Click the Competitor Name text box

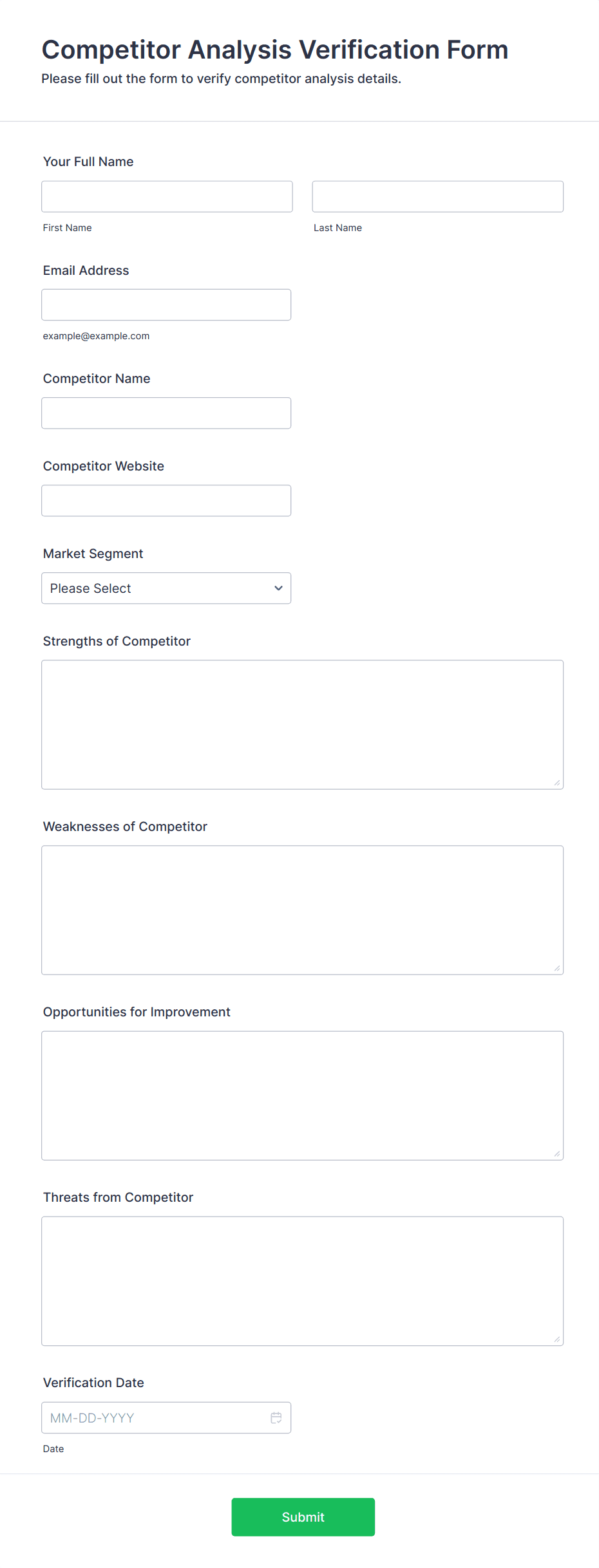point(166,413)
